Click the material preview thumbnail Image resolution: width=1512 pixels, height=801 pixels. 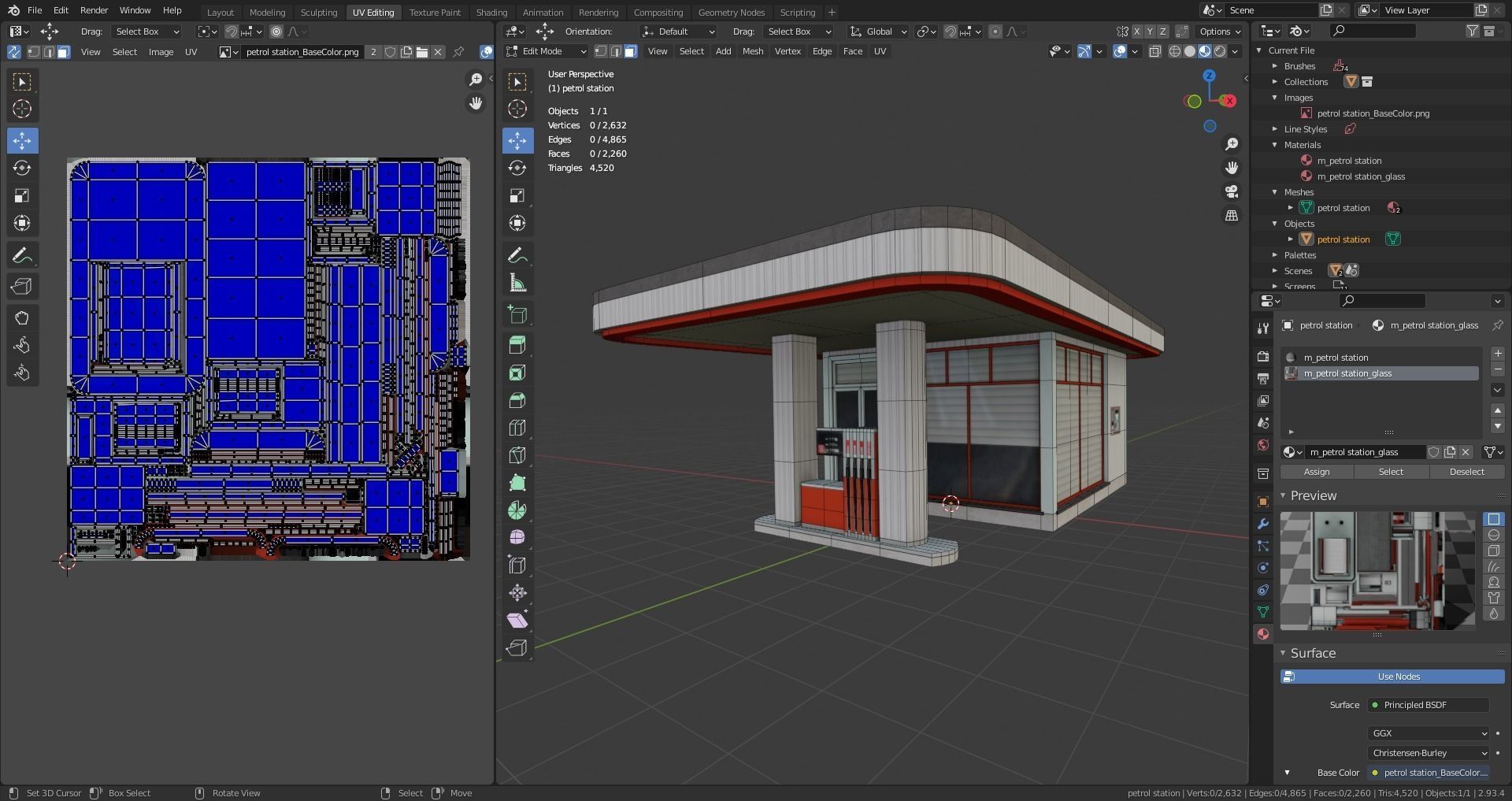click(1377, 571)
